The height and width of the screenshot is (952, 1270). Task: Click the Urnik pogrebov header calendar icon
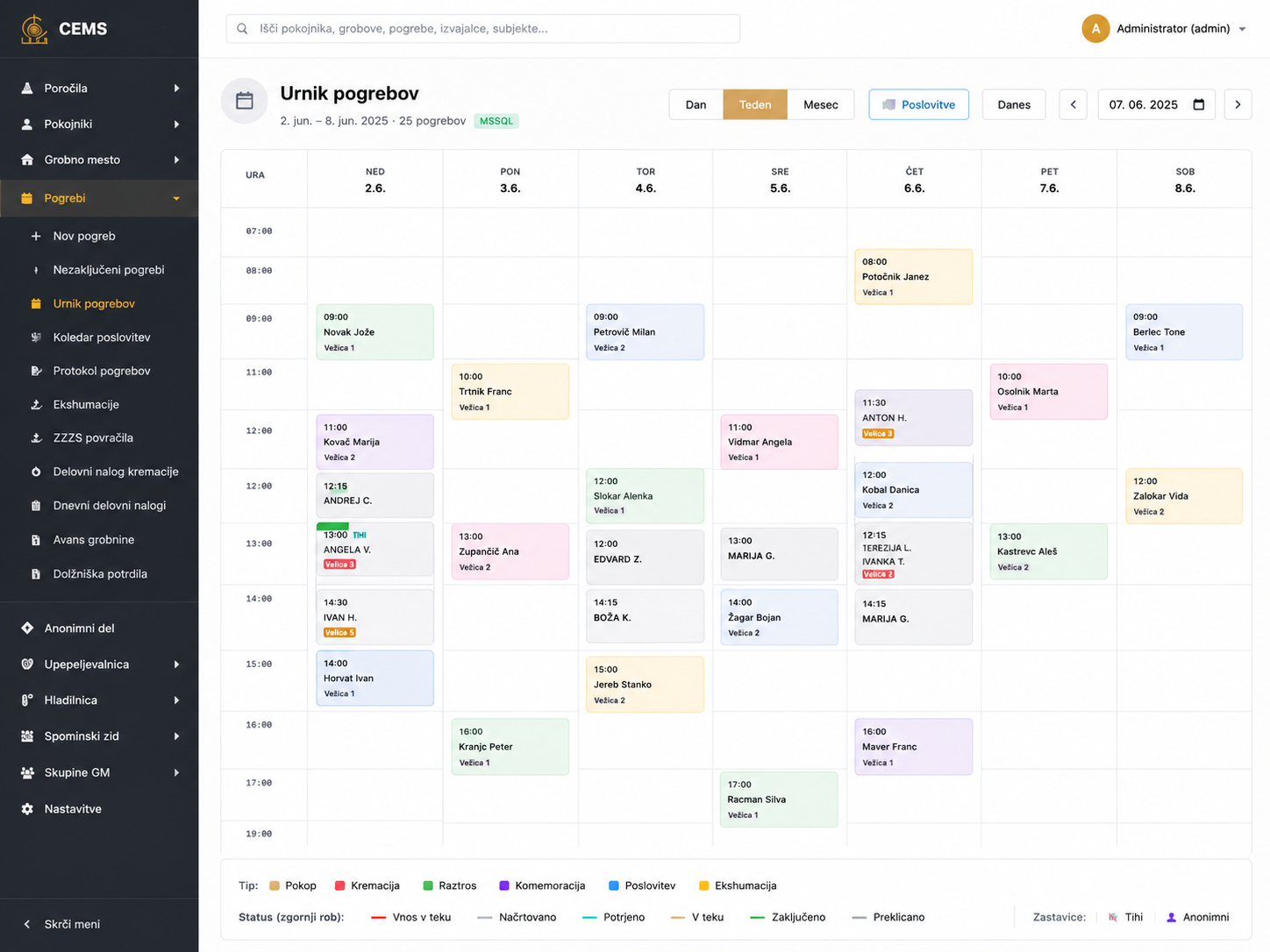click(x=245, y=101)
